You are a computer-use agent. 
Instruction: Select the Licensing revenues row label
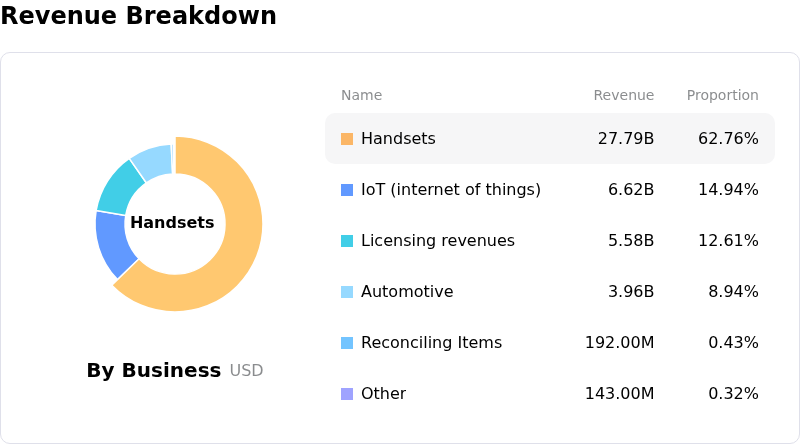point(437,241)
